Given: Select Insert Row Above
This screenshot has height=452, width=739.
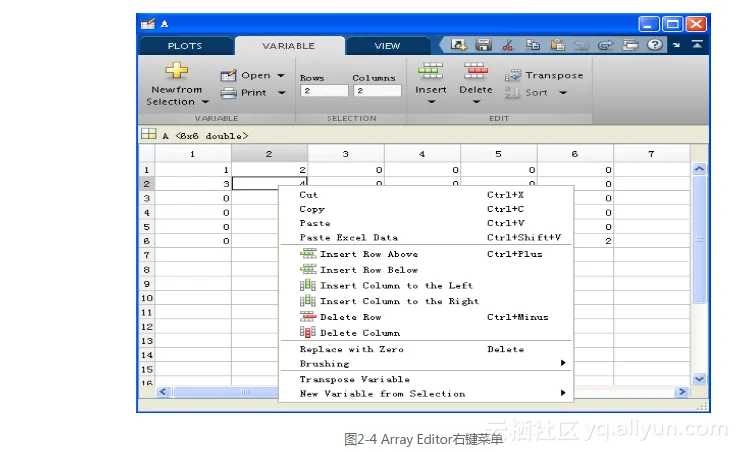Looking at the screenshot, I should click(427, 254).
